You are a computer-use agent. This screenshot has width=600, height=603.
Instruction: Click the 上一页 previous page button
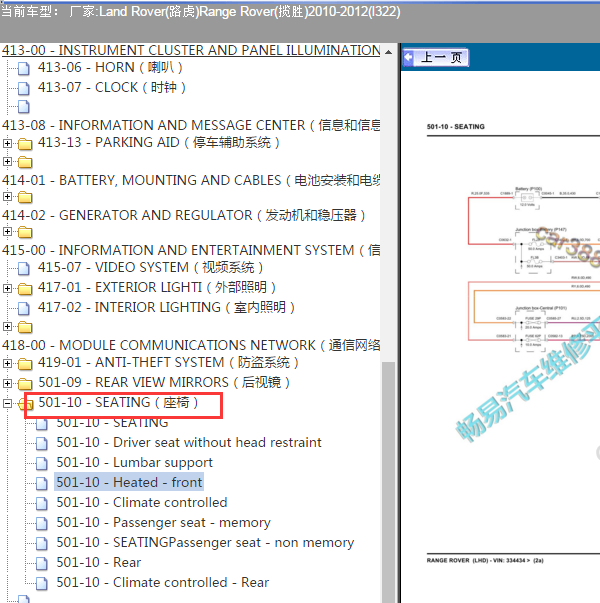(x=436, y=58)
